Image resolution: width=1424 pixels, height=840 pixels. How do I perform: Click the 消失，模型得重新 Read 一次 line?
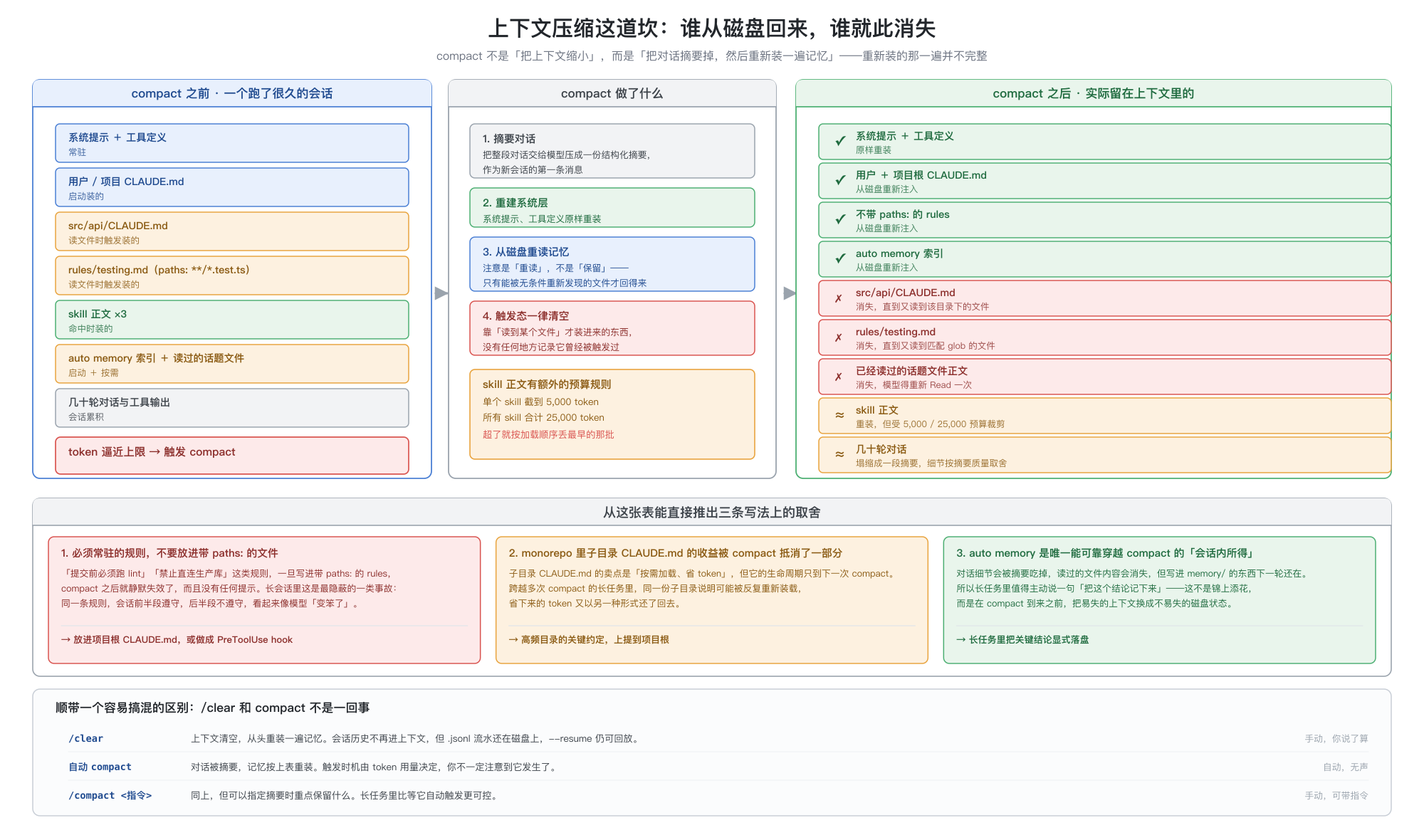(x=913, y=384)
